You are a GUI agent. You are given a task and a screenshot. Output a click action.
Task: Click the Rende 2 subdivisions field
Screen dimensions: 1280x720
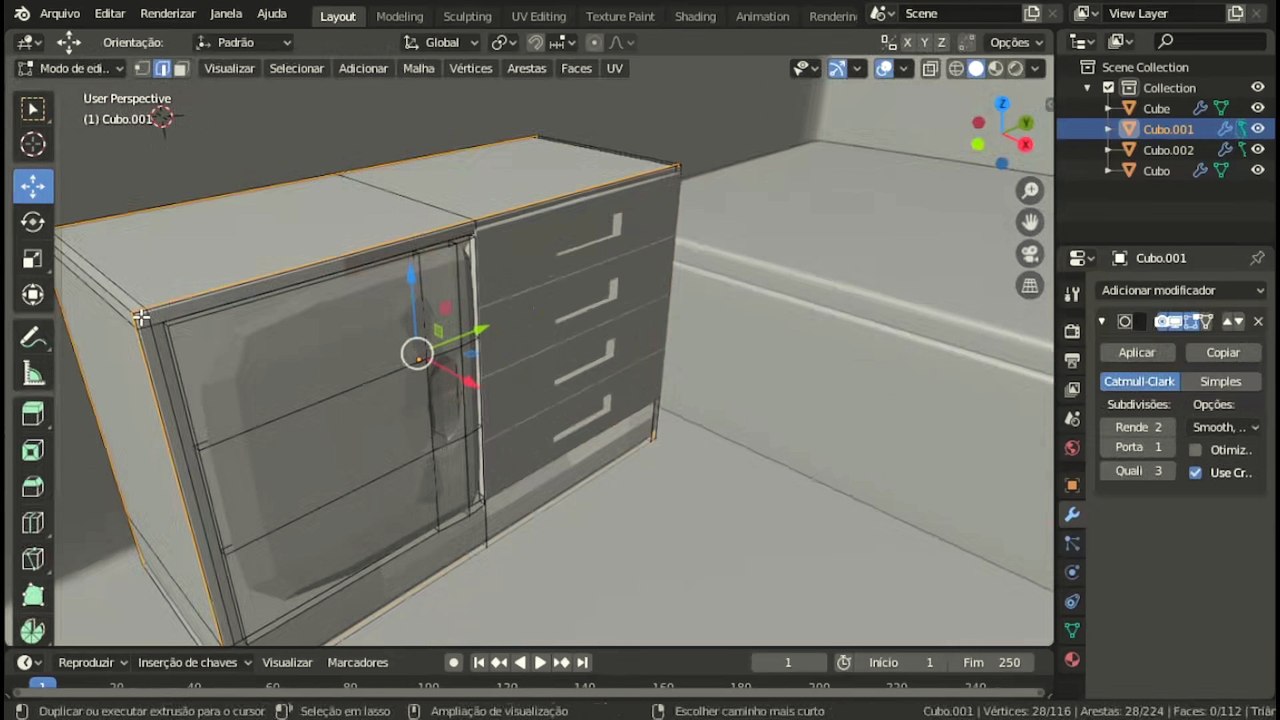pos(1139,427)
